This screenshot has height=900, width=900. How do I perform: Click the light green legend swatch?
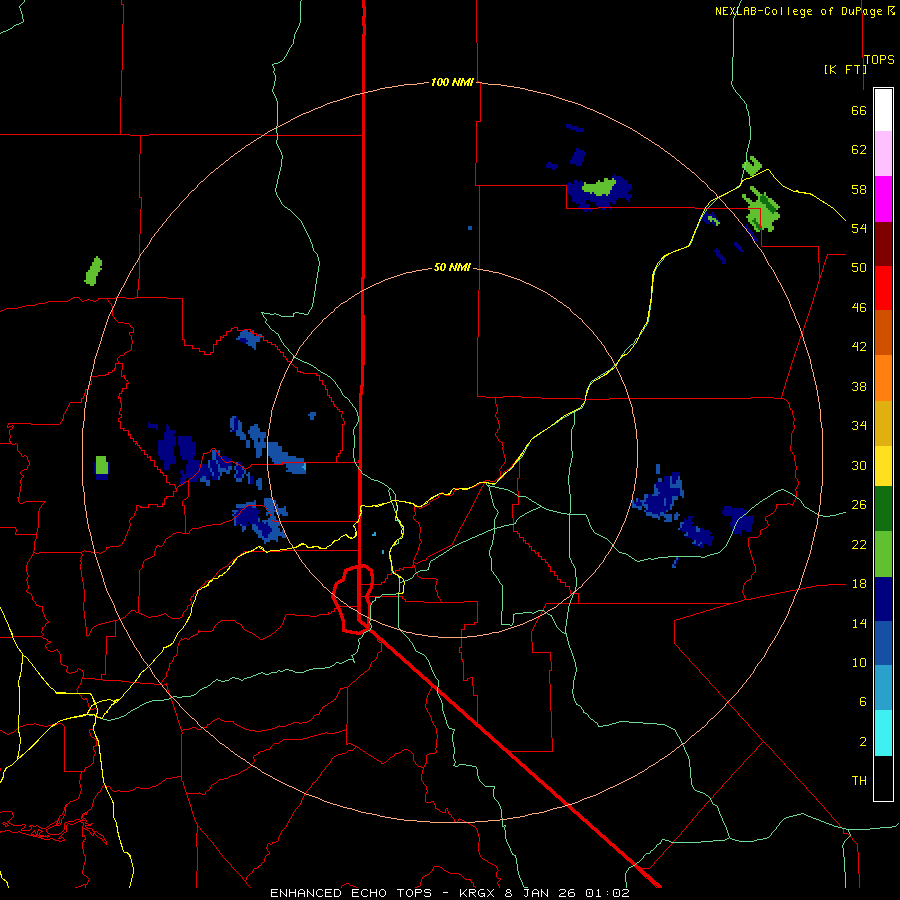pyautogui.click(x=883, y=554)
